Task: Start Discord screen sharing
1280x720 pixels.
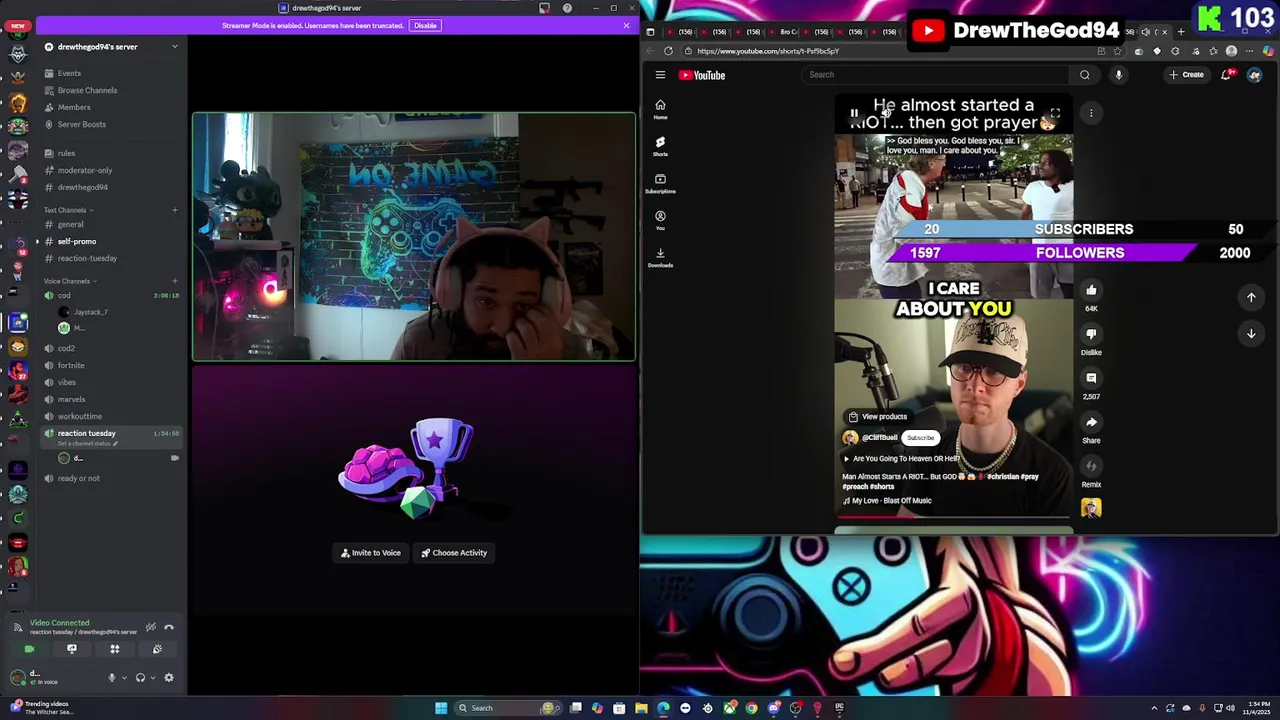Action: click(x=72, y=649)
